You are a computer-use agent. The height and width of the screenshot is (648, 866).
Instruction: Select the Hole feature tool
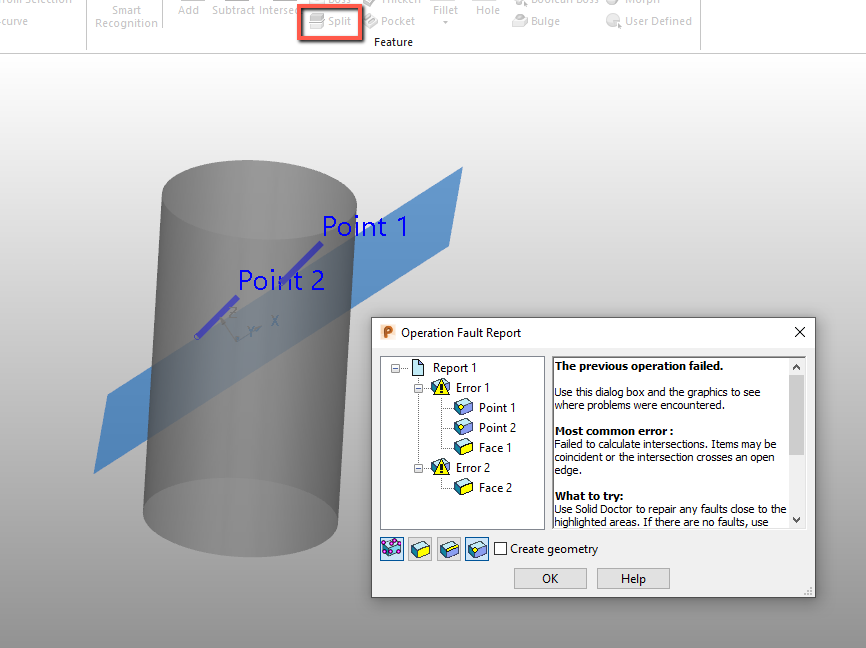point(487,9)
